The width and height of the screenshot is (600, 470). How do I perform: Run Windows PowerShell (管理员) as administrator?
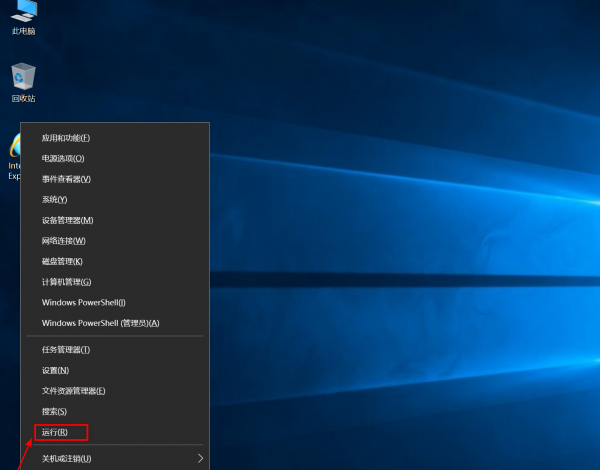(100, 323)
